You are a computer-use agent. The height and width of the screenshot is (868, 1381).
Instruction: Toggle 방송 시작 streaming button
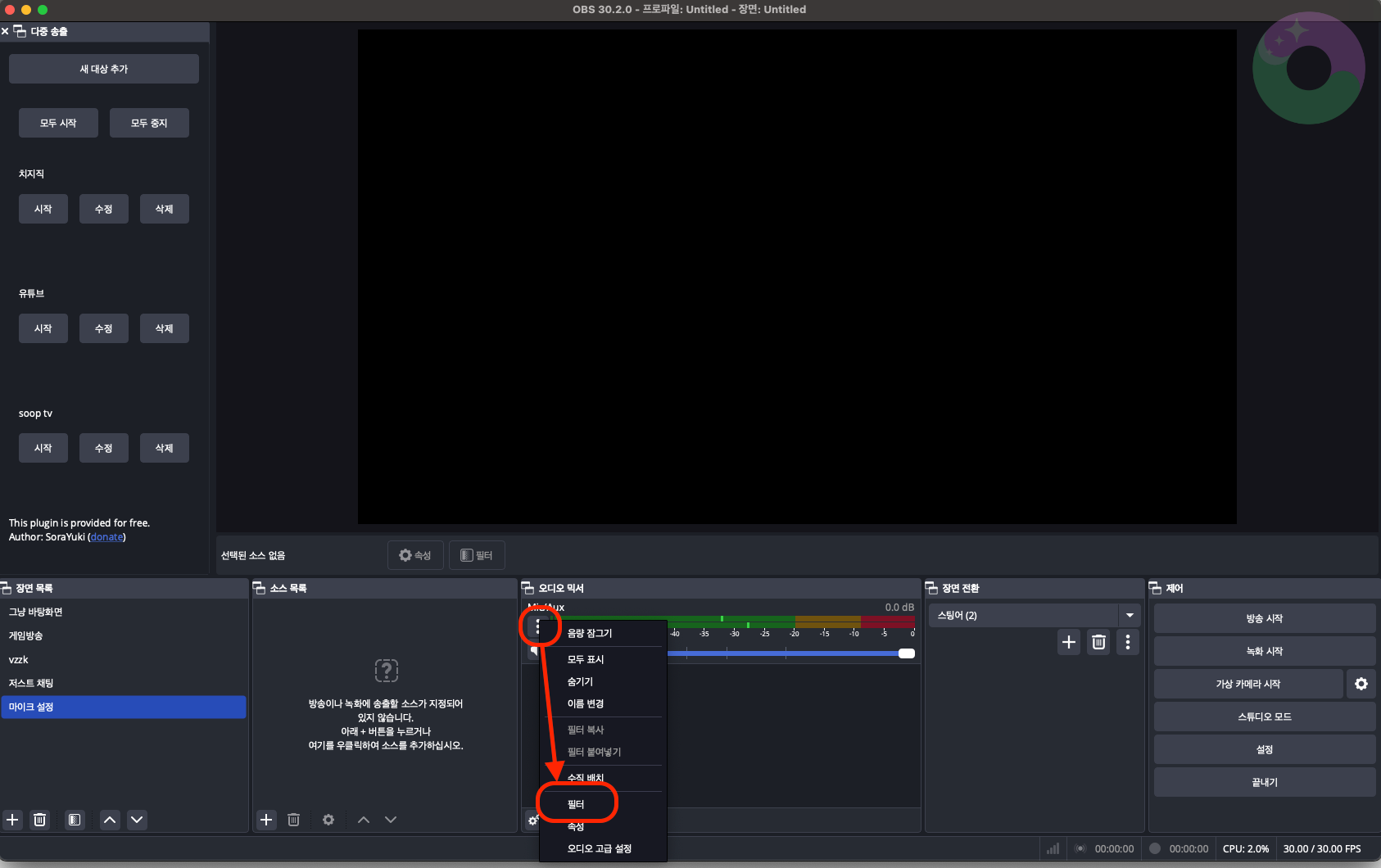1265,618
